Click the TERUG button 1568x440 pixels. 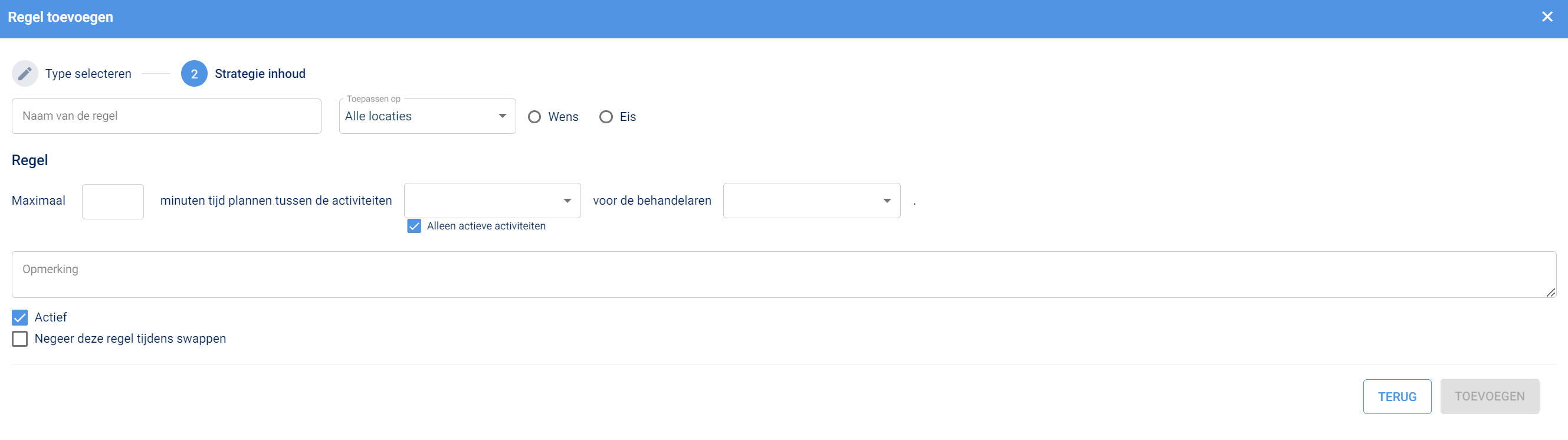coord(1397,397)
